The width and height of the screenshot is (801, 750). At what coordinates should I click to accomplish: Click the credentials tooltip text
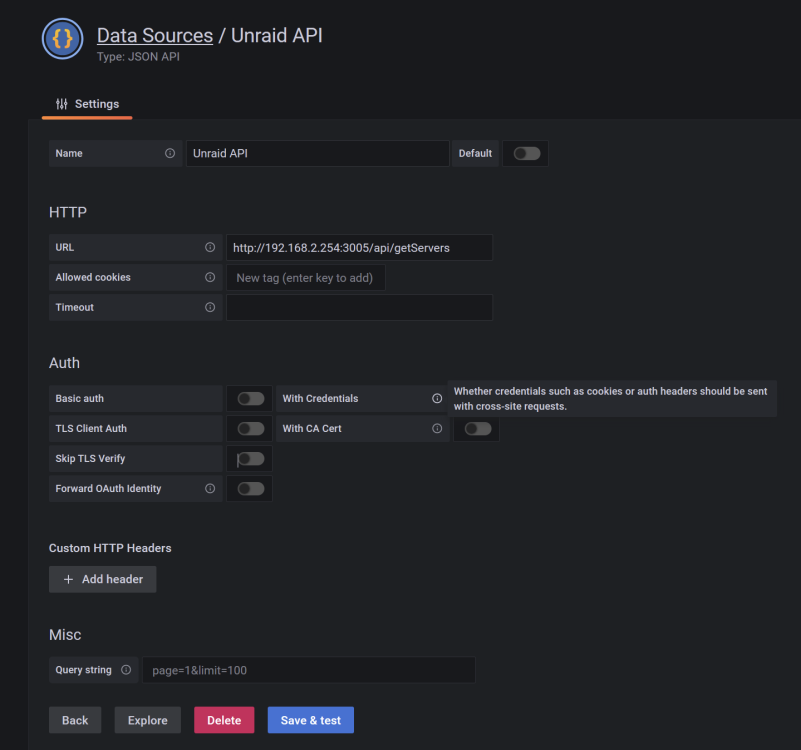point(610,399)
